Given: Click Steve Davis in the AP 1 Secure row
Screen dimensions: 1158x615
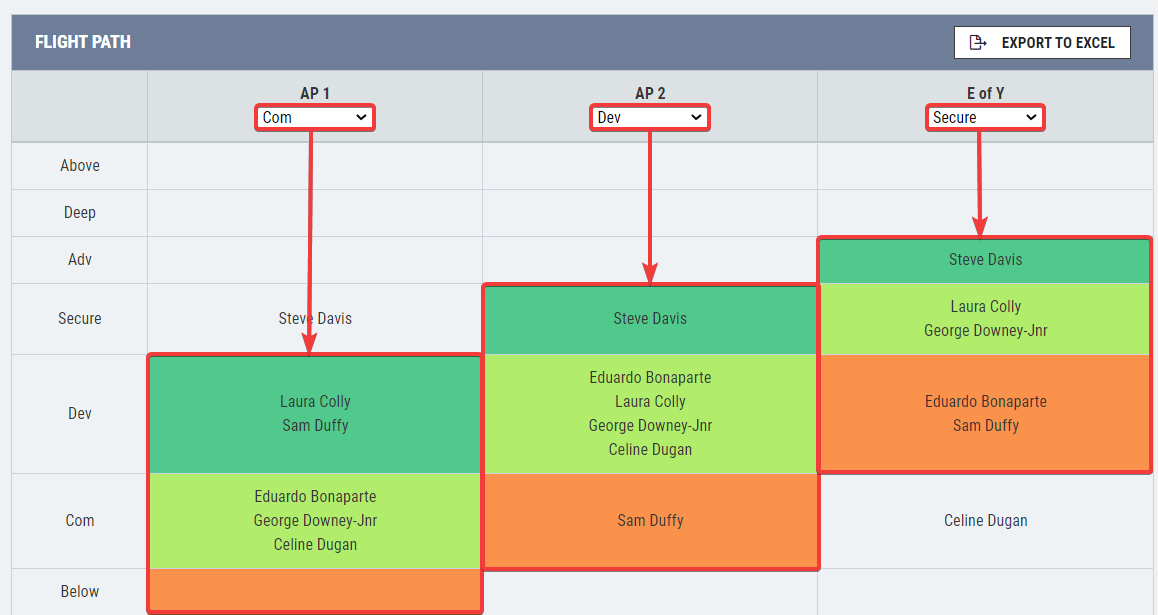Looking at the screenshot, I should point(315,318).
